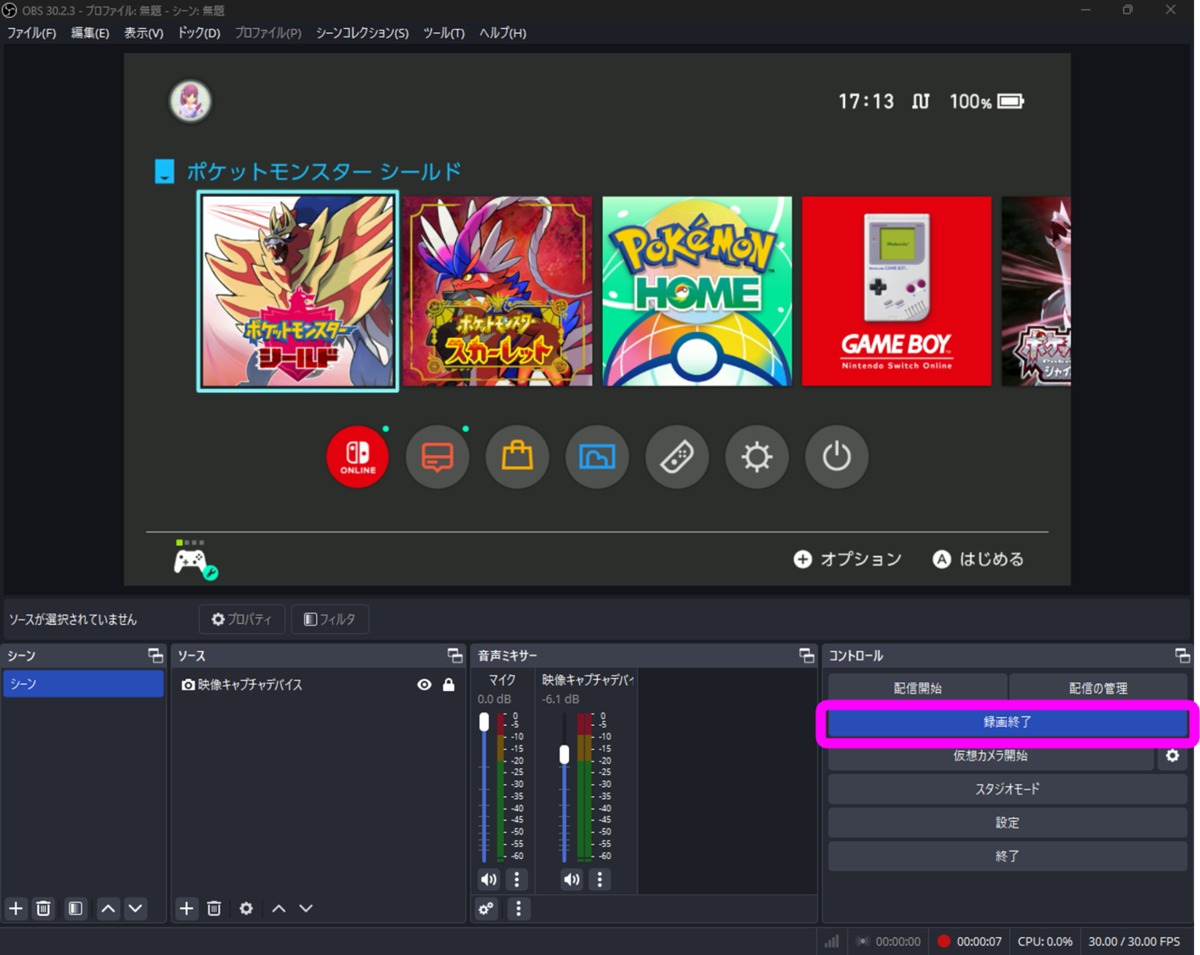Screen dimensions: 1200x955
Task: Open 設定 in the controls dock
Action: click(1007, 823)
